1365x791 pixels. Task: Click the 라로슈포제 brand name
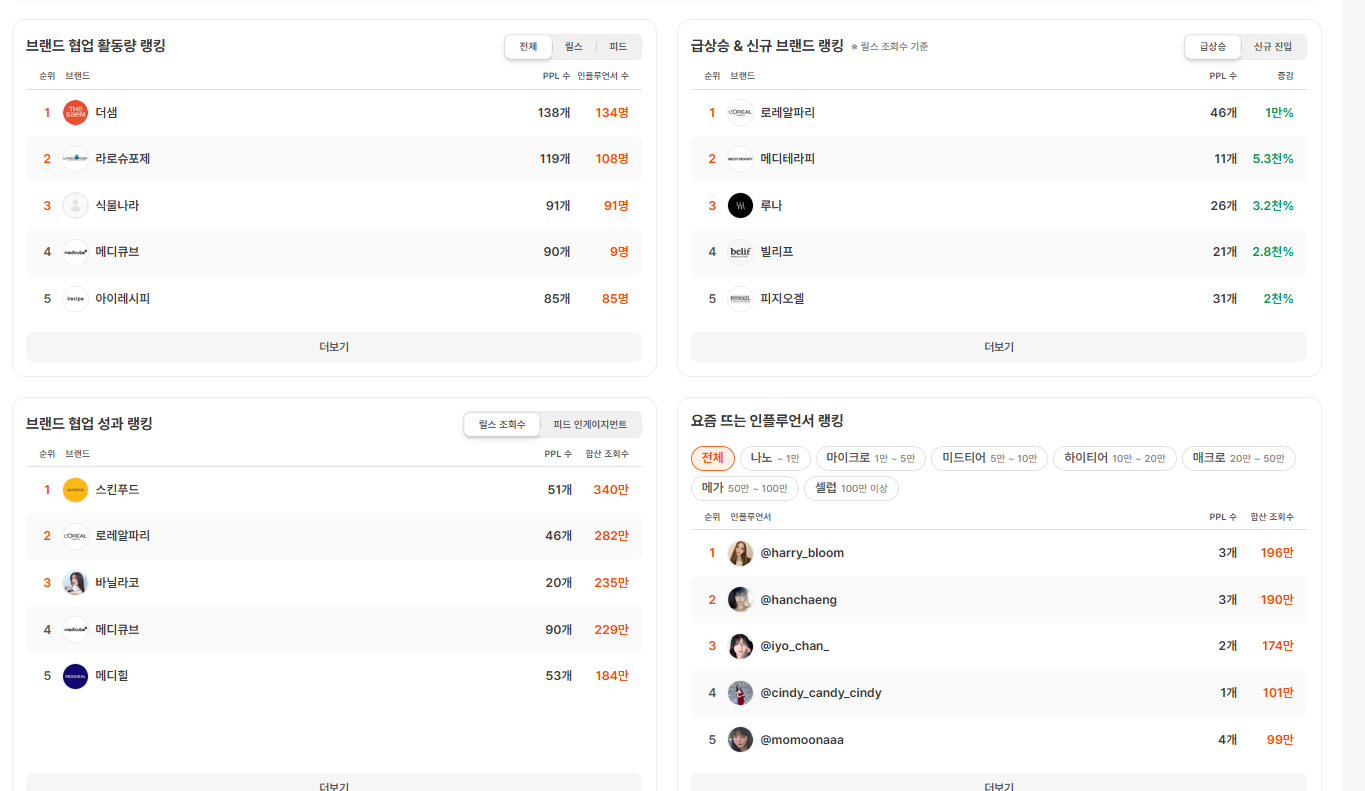tap(123, 159)
